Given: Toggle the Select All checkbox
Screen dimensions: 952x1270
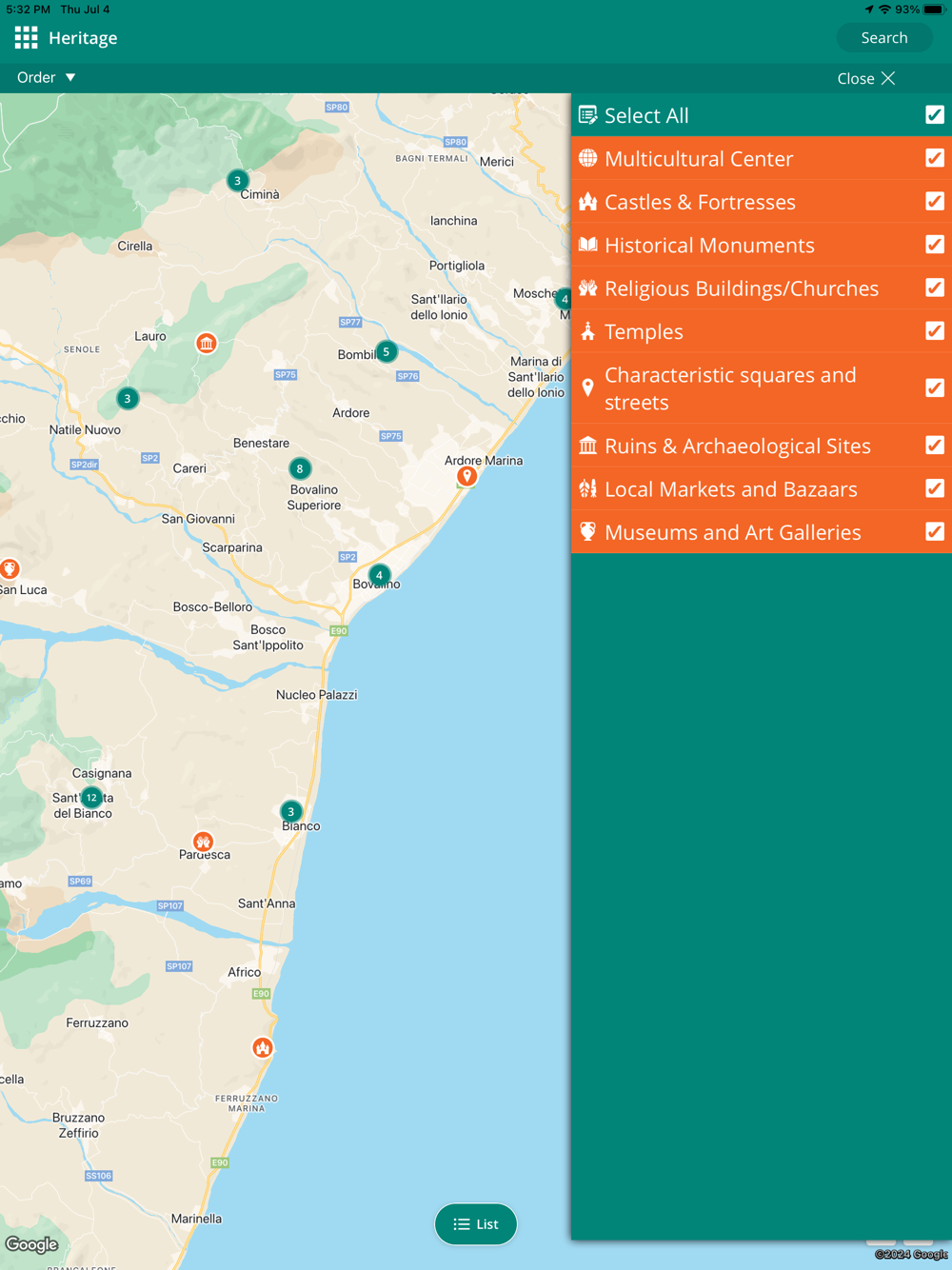Looking at the screenshot, I should [x=935, y=115].
